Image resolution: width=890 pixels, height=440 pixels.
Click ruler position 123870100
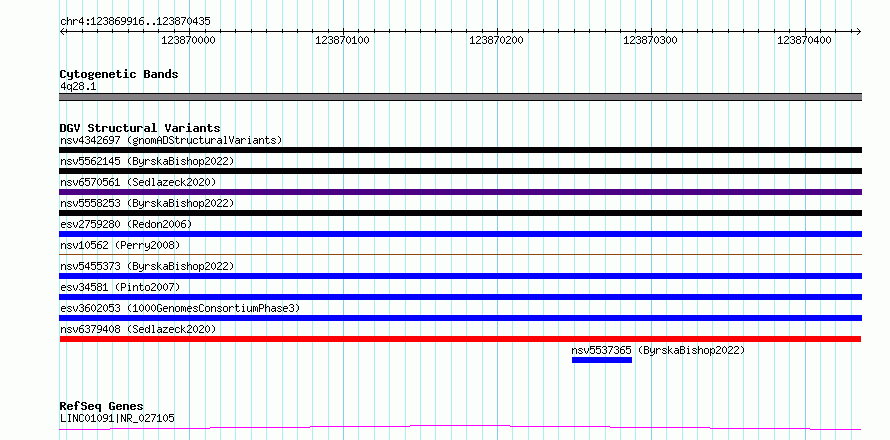pos(342,40)
